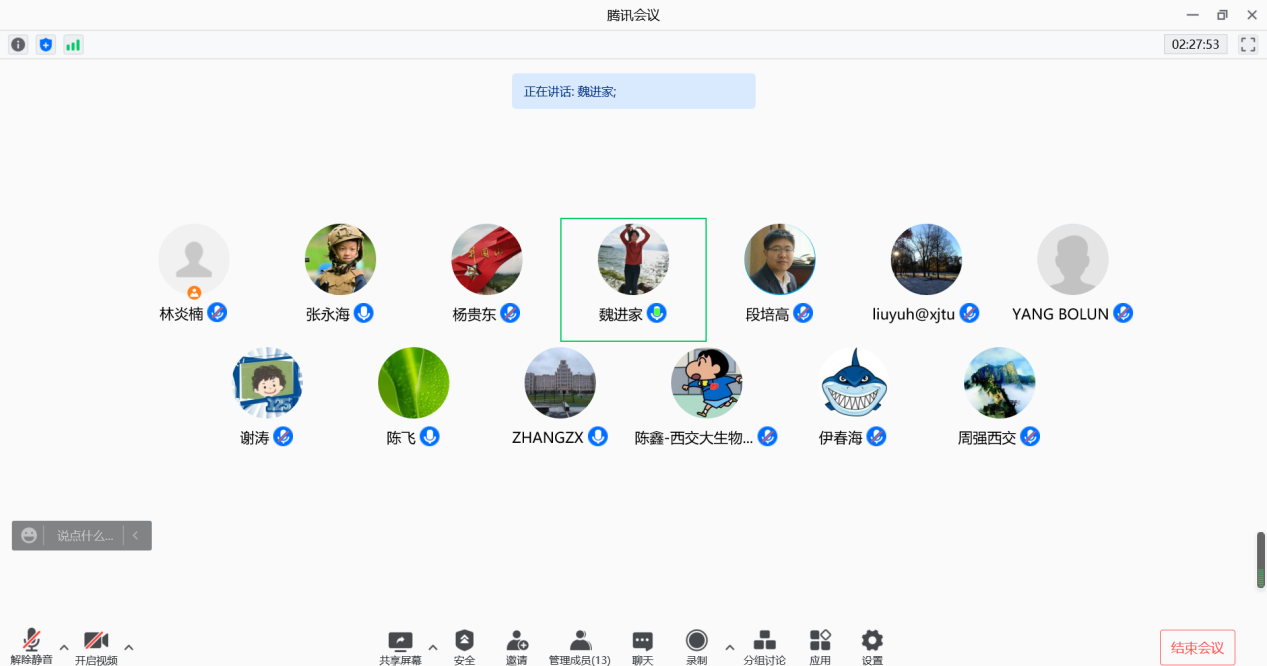Open 分组讨论 breakout rooms
This screenshot has width=1267, height=666.
764,645
